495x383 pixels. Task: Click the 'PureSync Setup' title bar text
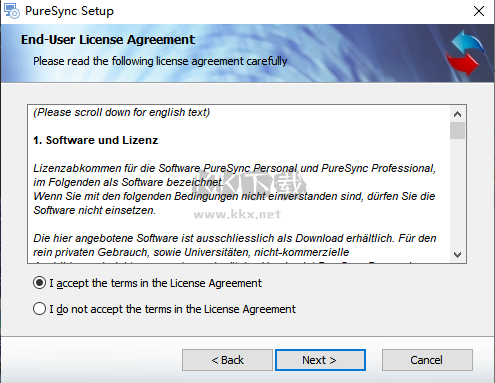coord(69,11)
